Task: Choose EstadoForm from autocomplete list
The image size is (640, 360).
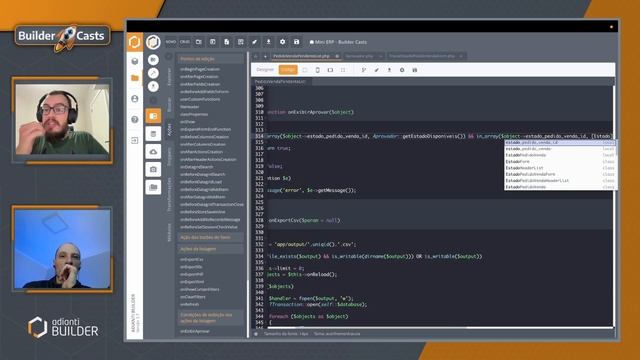Action: (560, 162)
